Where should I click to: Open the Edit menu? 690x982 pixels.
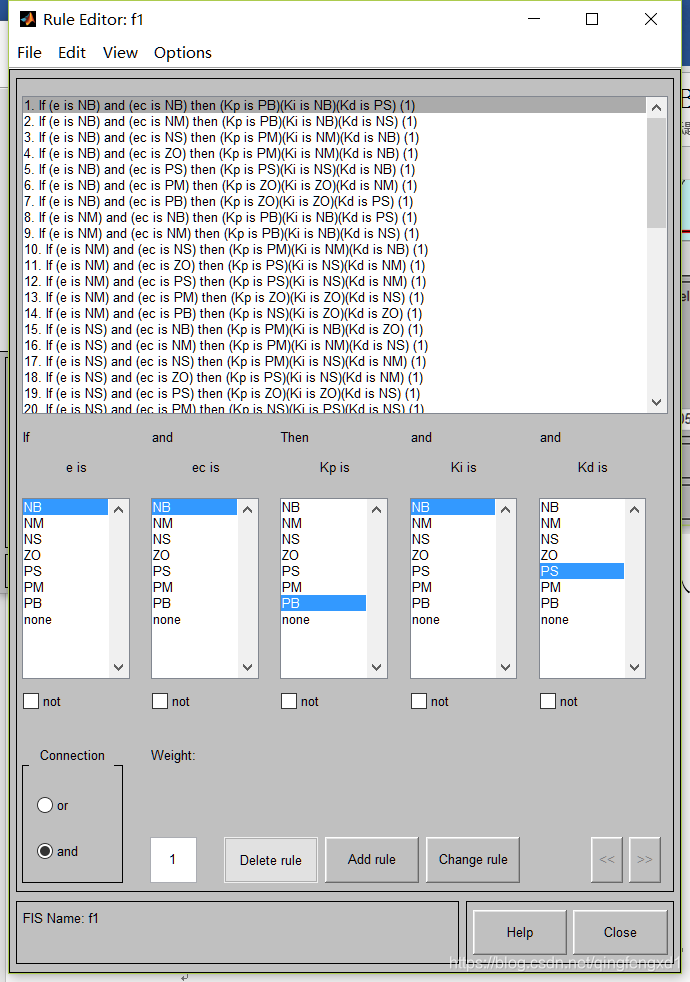coord(71,53)
